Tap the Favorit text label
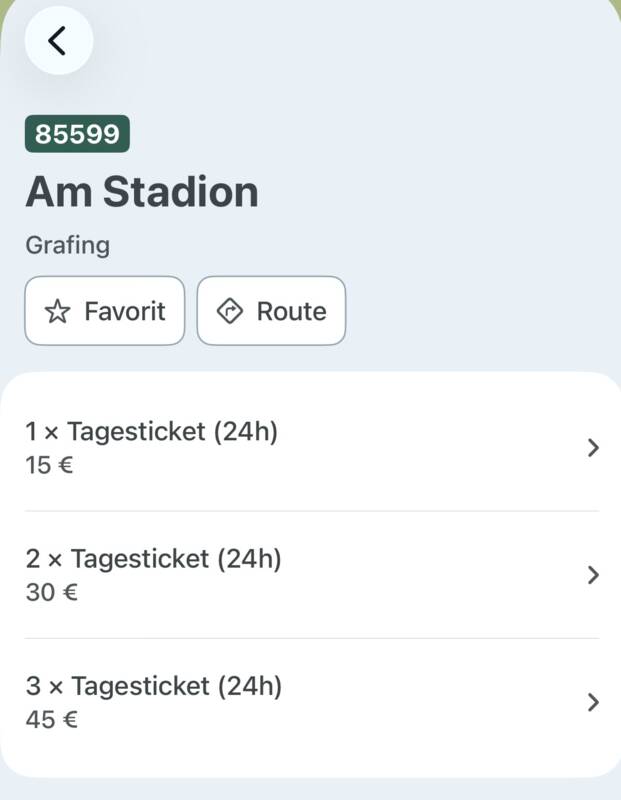Screen dimensions: 621x800 click(x=125, y=311)
